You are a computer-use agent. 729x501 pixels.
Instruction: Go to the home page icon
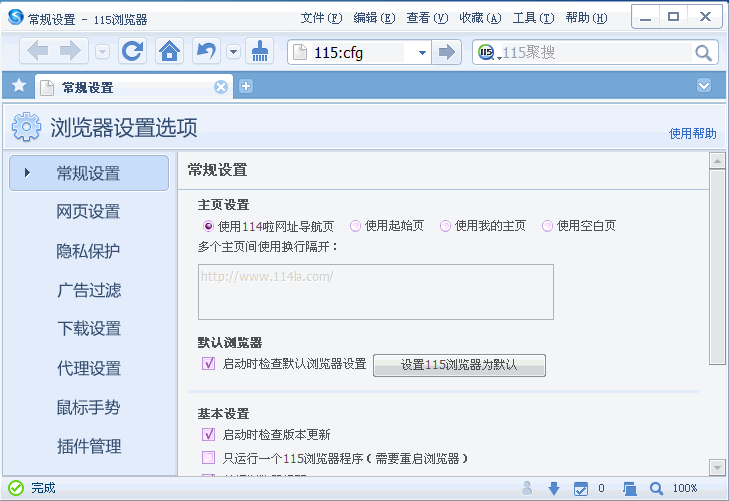click(x=169, y=51)
